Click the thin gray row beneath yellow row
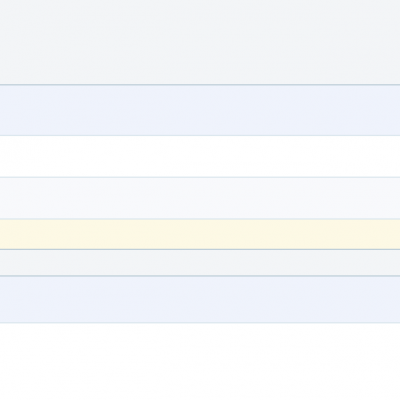Viewport: 400px width, 400px height. [200, 263]
